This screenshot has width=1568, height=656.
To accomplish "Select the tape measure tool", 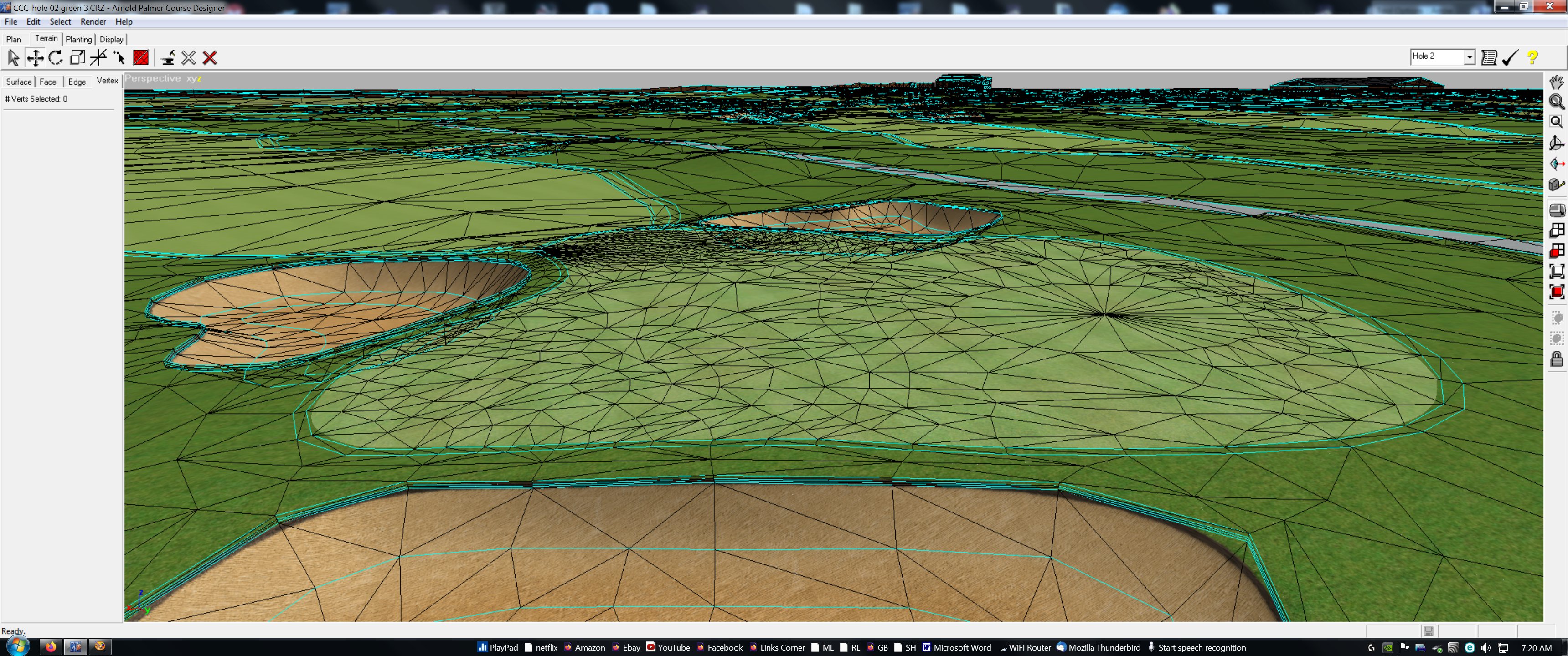I will [x=1557, y=184].
